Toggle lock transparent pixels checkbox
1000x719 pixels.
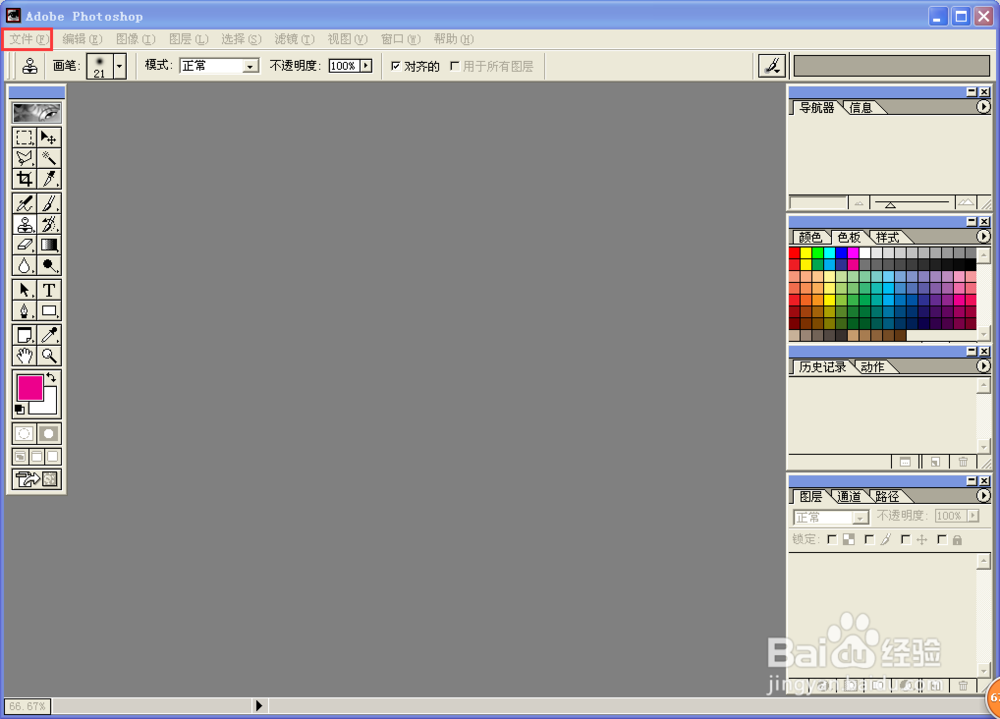click(x=832, y=540)
